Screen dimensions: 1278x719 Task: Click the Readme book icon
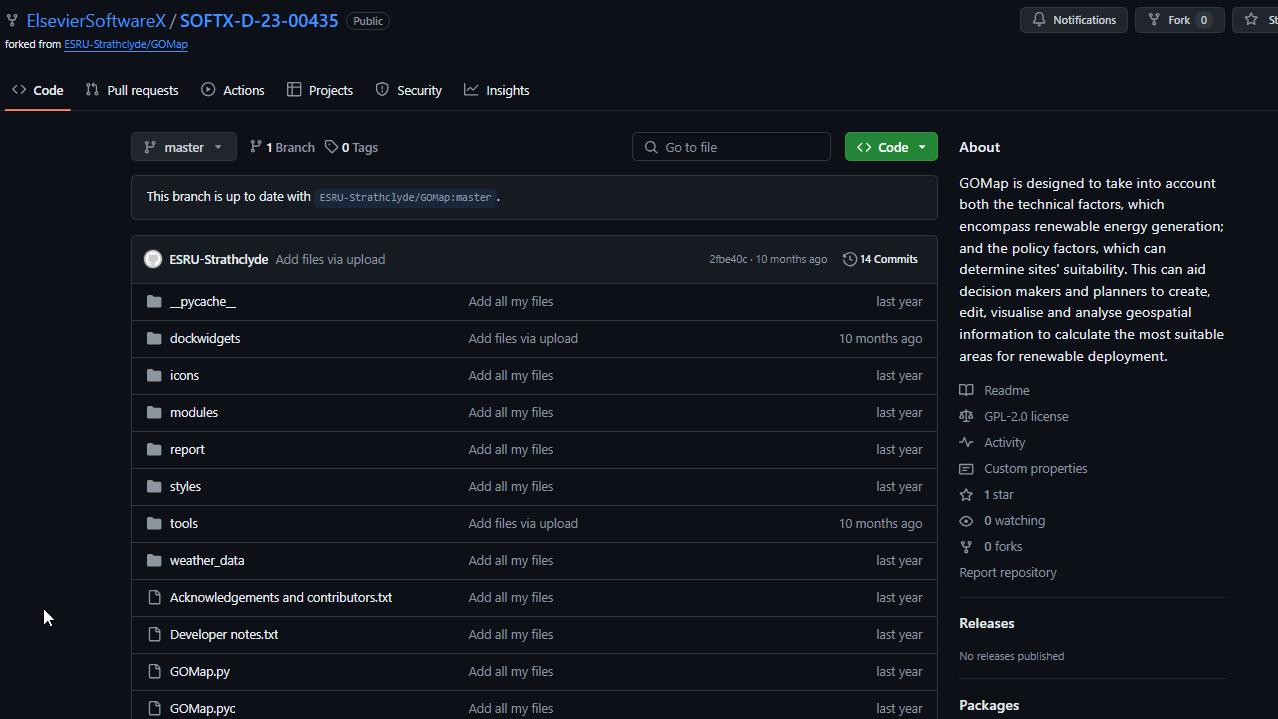[x=966, y=390]
